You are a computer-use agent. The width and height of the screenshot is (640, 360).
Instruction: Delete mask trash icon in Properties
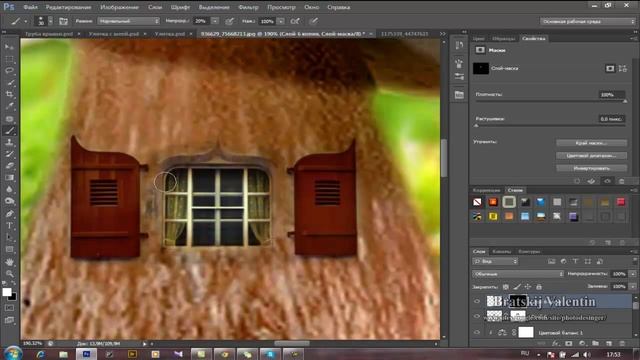coord(622,181)
